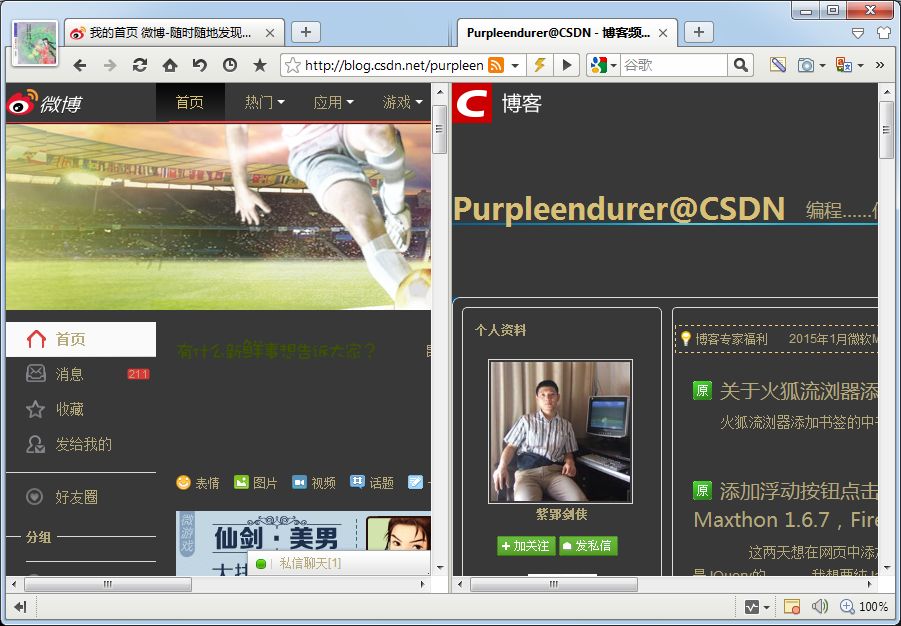The image size is (901, 626).
Task: Open the Google search engine dropdown
Action: pos(603,65)
